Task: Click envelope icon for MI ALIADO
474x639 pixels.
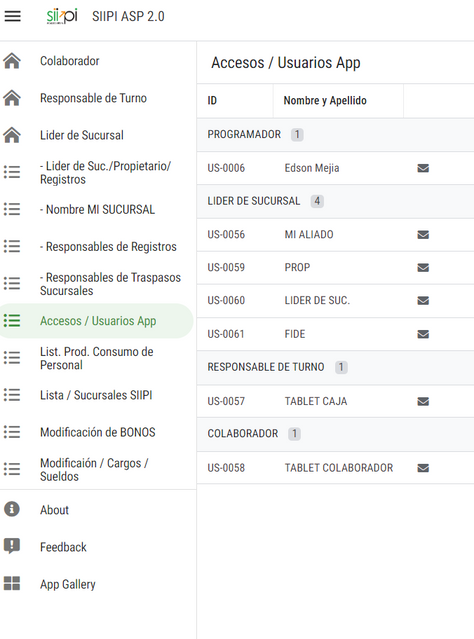Action: coord(423,234)
